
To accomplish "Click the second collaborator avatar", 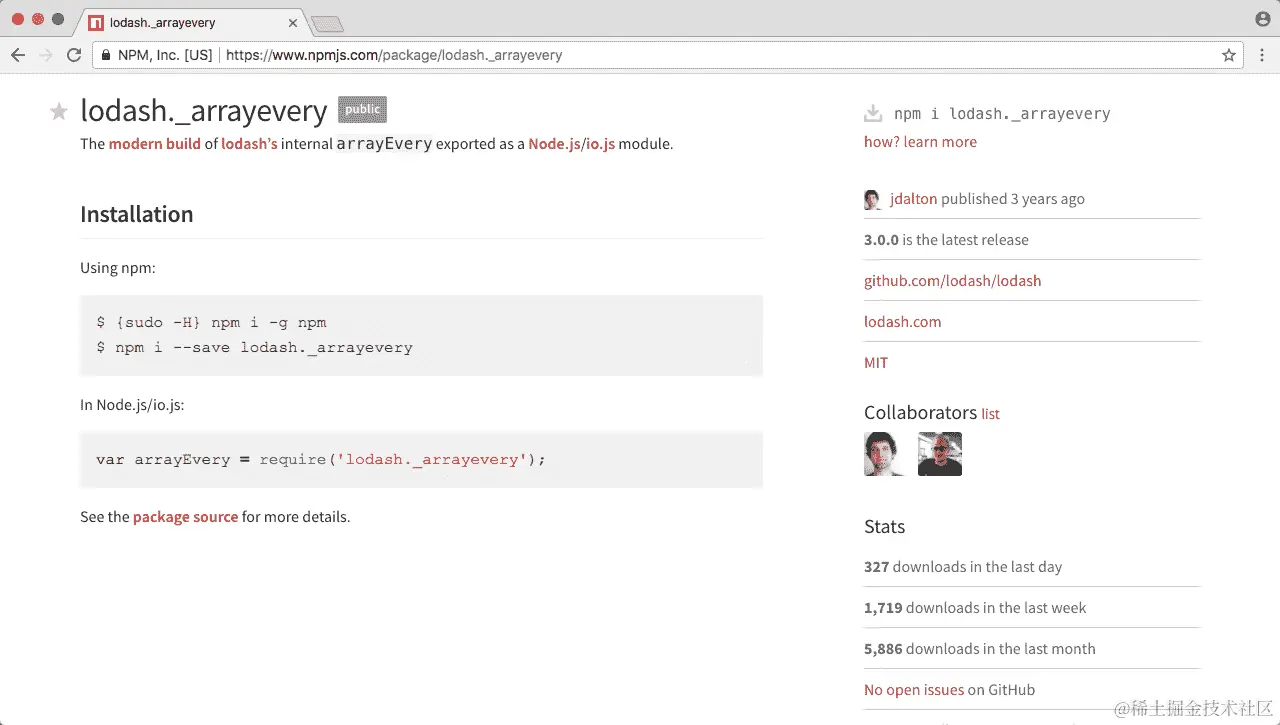I will (x=940, y=454).
